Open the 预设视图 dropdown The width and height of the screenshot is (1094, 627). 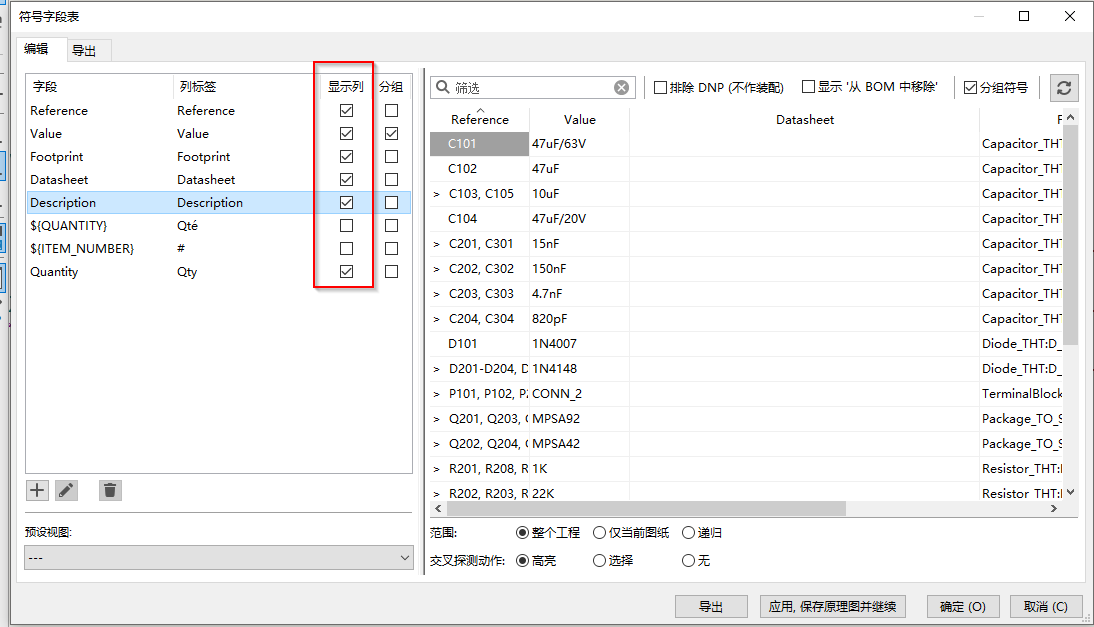tap(218, 557)
